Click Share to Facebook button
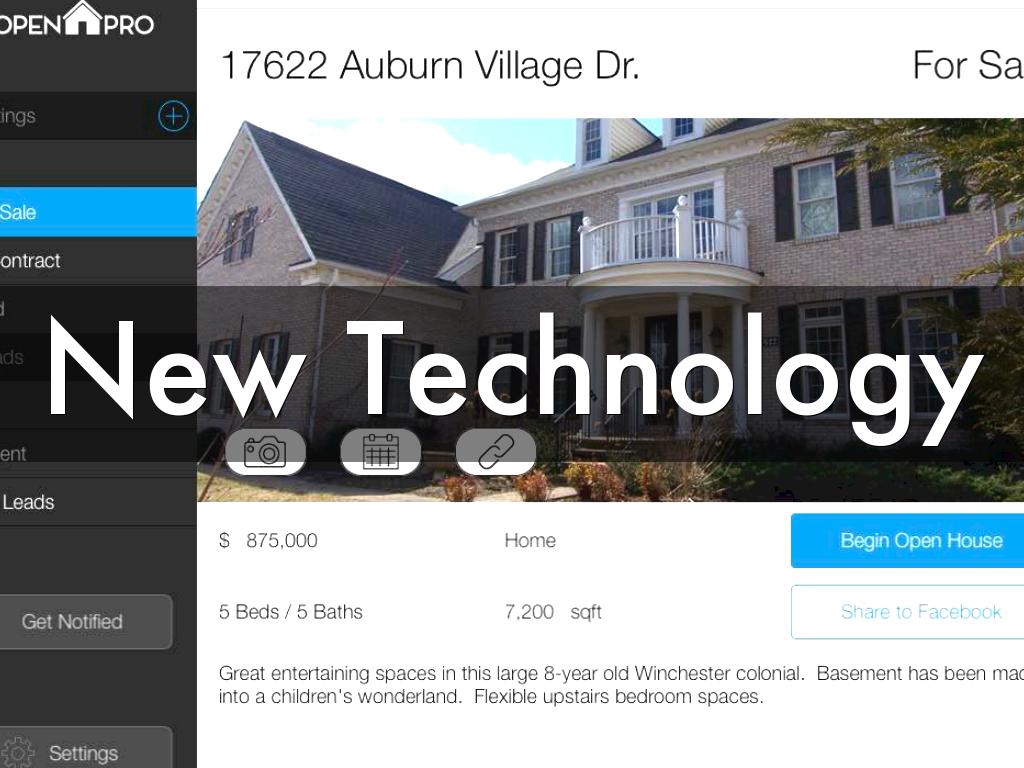The image size is (1024, 768). 907,612
